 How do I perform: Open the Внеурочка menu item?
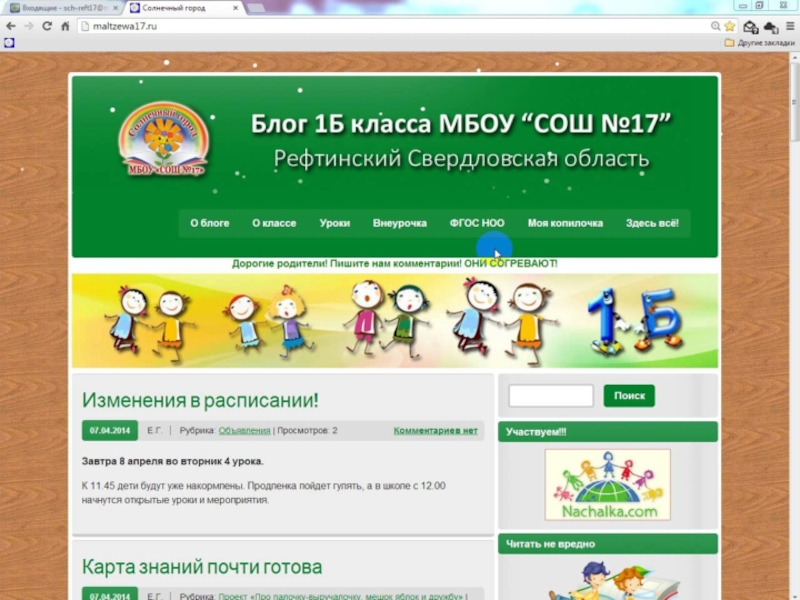coord(399,223)
